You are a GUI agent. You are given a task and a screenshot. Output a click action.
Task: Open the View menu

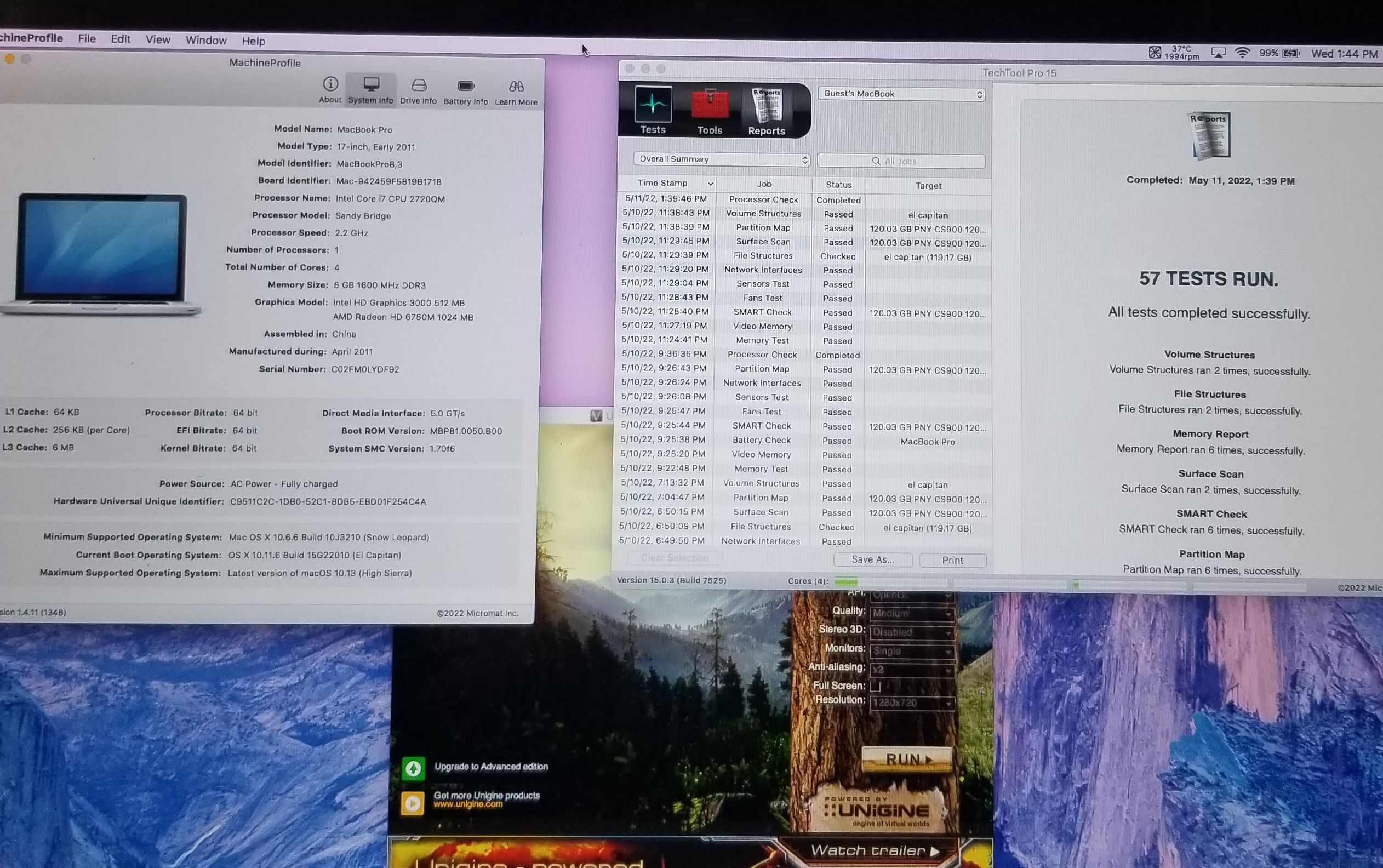(158, 39)
